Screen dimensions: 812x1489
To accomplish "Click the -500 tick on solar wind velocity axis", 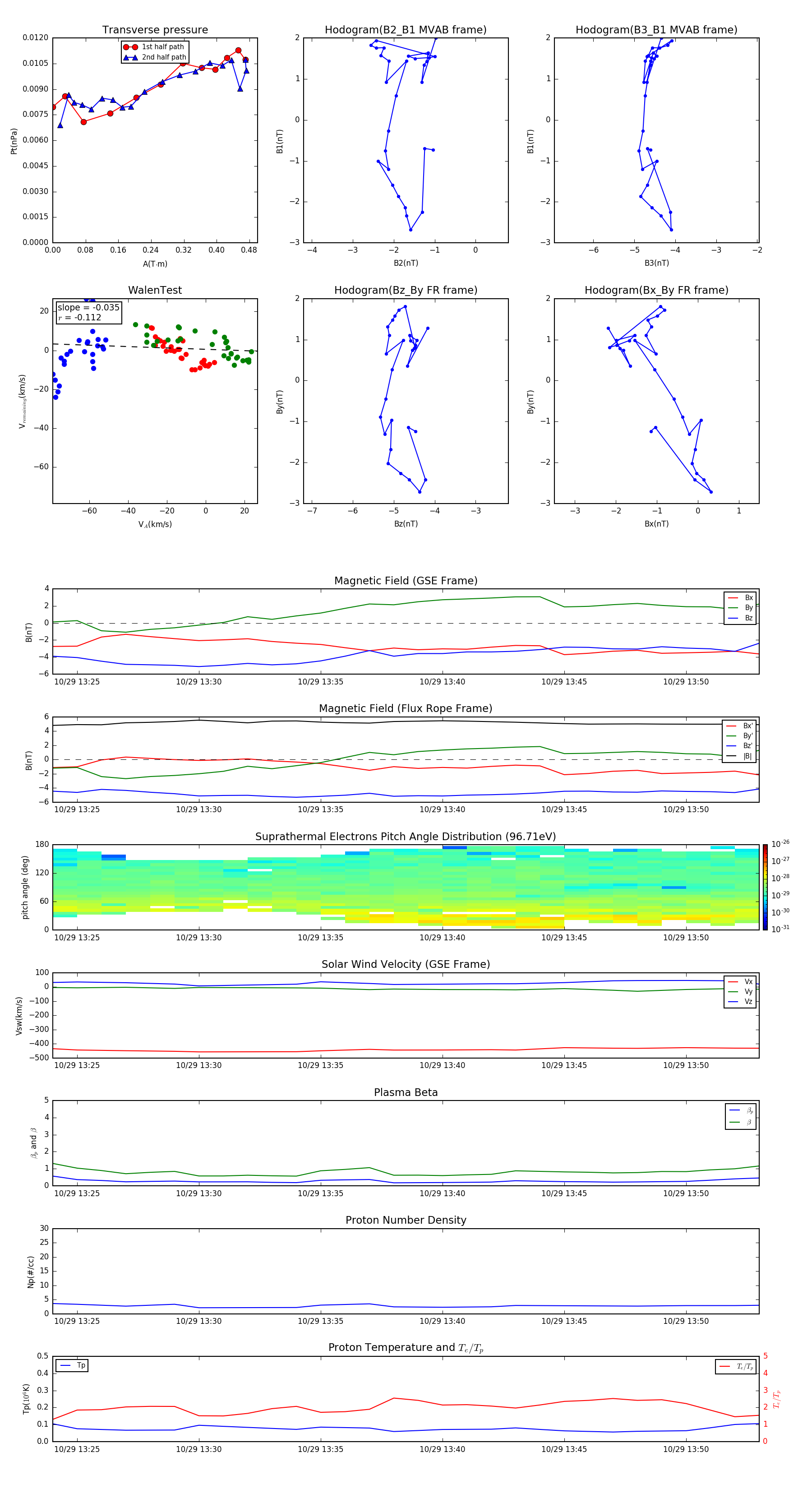I will coord(38,1058).
